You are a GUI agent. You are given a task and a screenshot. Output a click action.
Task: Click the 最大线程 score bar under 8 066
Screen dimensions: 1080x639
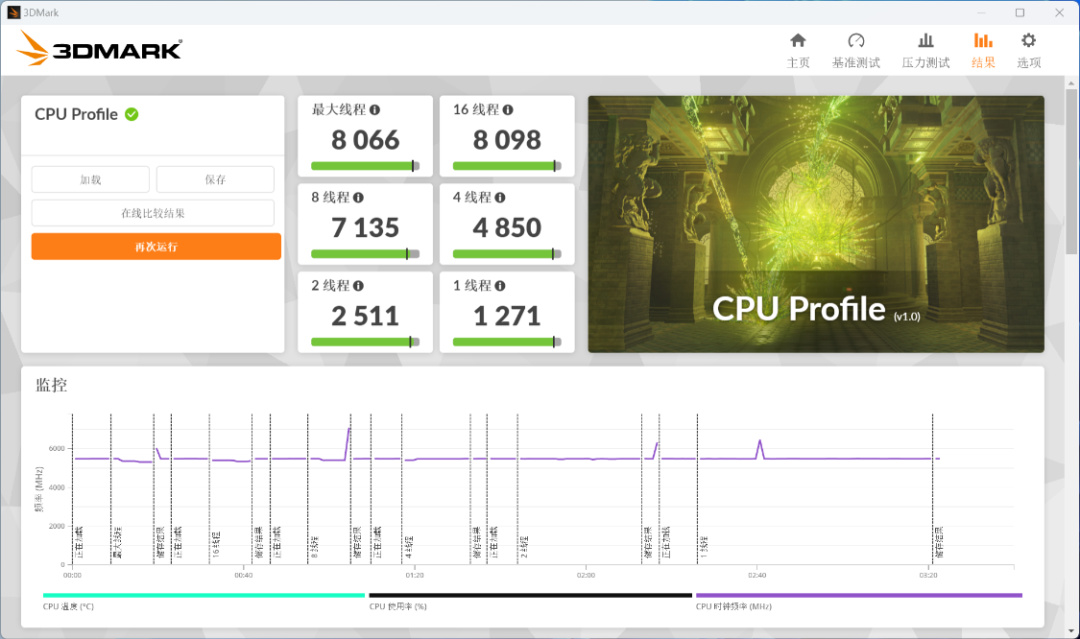365,166
